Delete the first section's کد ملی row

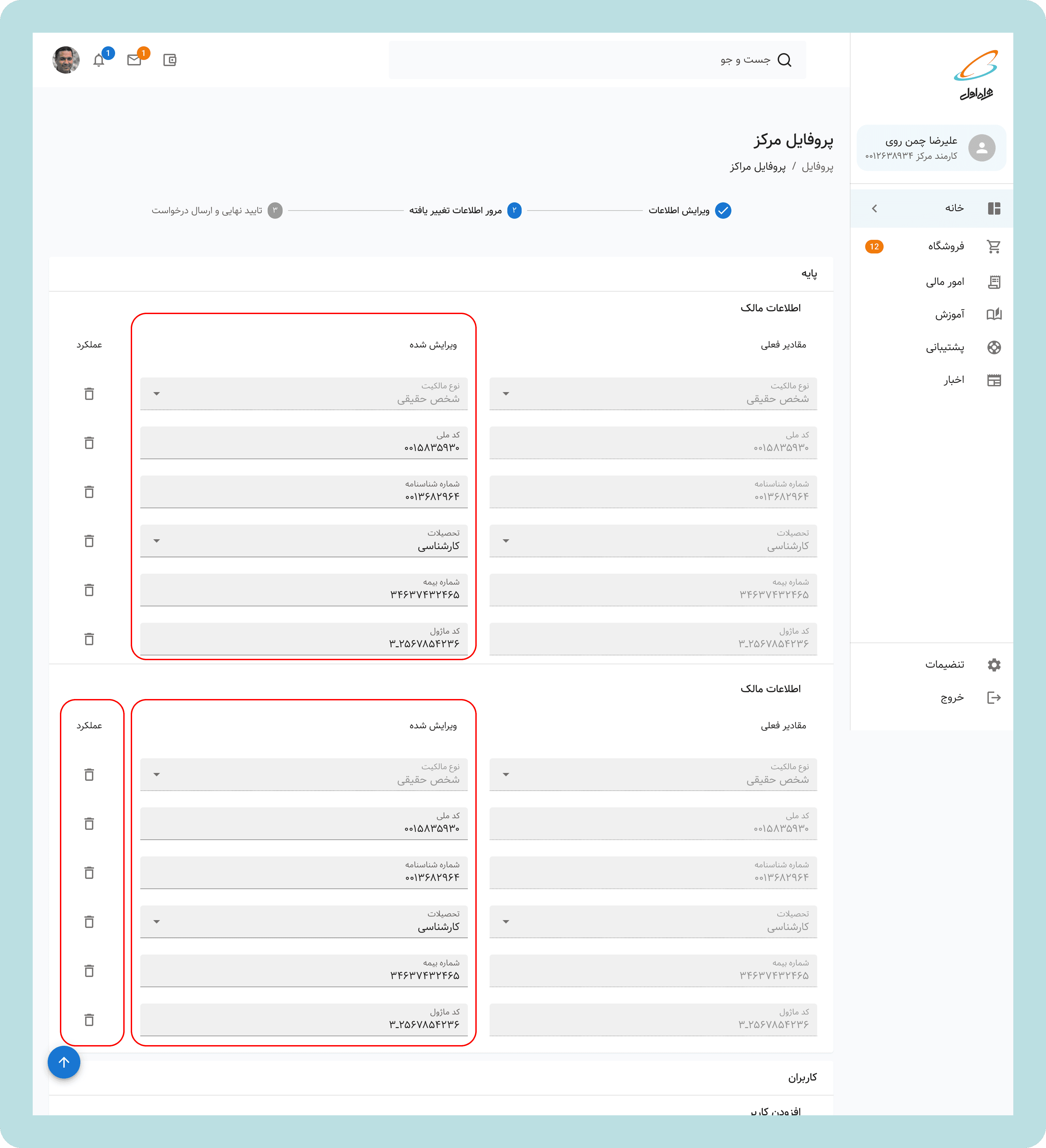(89, 443)
